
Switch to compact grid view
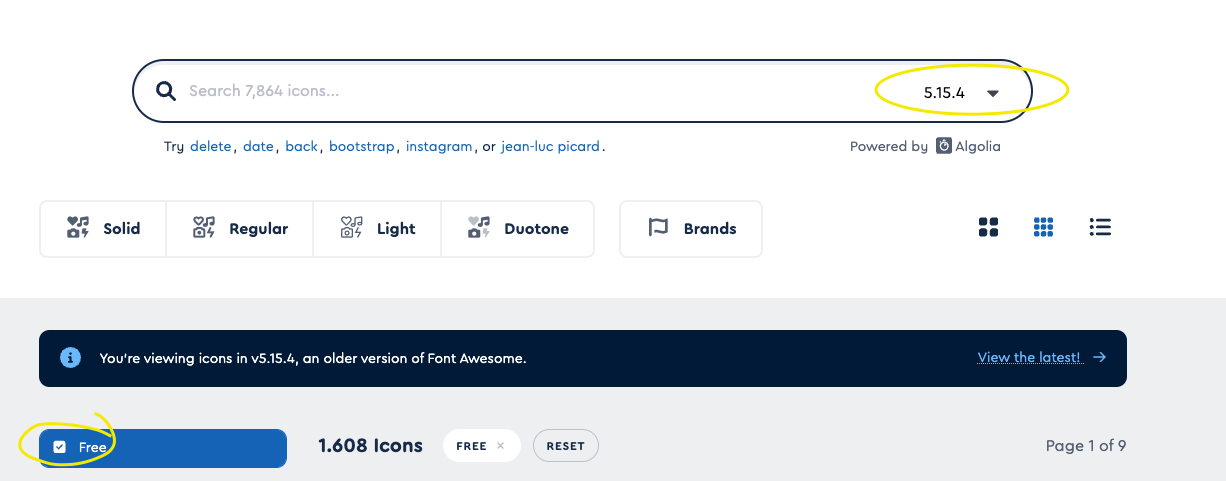point(1043,228)
